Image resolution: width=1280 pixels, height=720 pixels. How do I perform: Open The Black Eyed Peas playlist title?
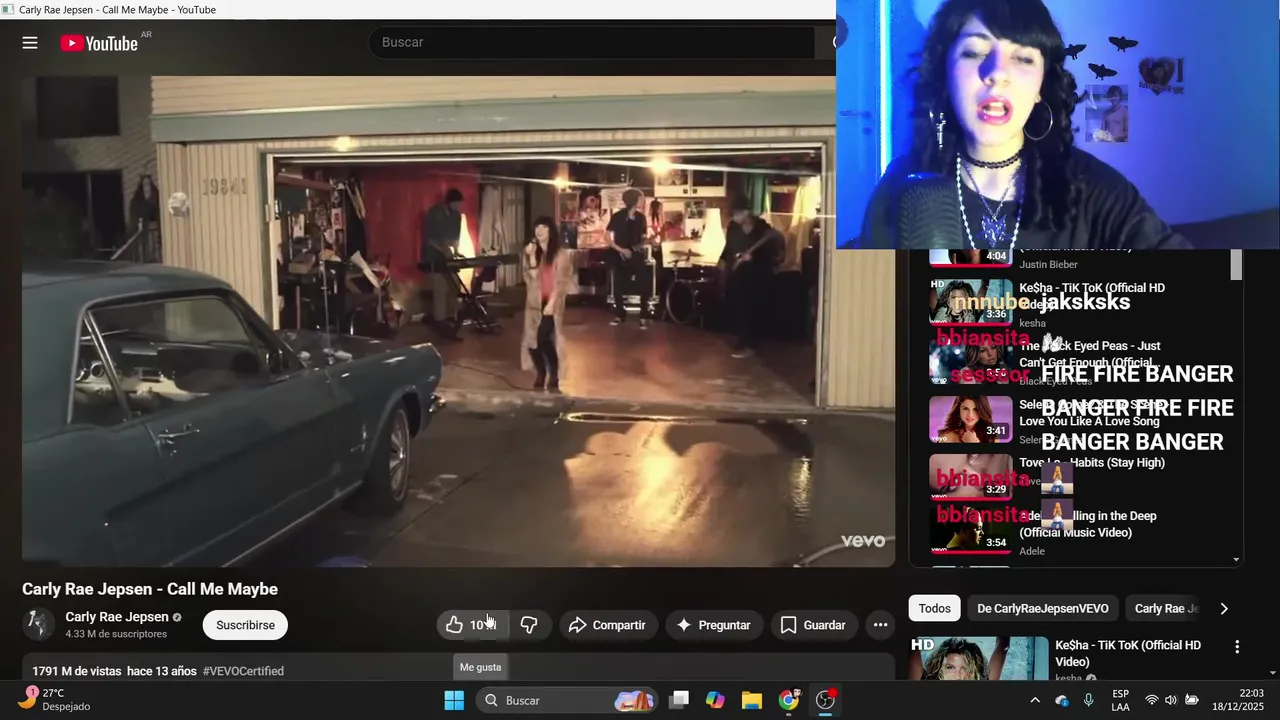click(1090, 354)
